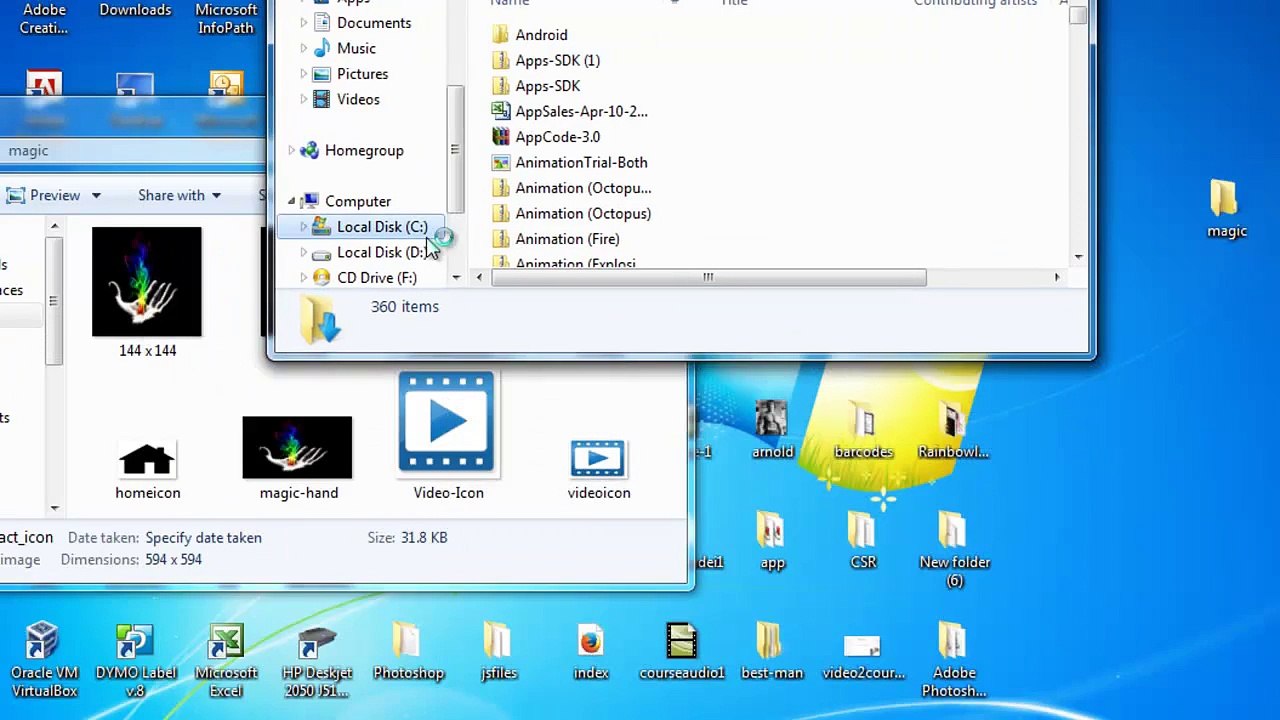Click the horizontal scrollbar right arrow

tap(1057, 277)
